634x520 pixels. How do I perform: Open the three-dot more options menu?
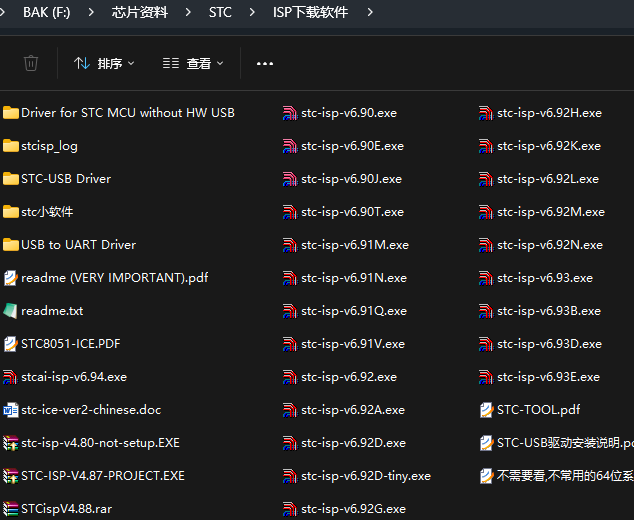coord(265,63)
